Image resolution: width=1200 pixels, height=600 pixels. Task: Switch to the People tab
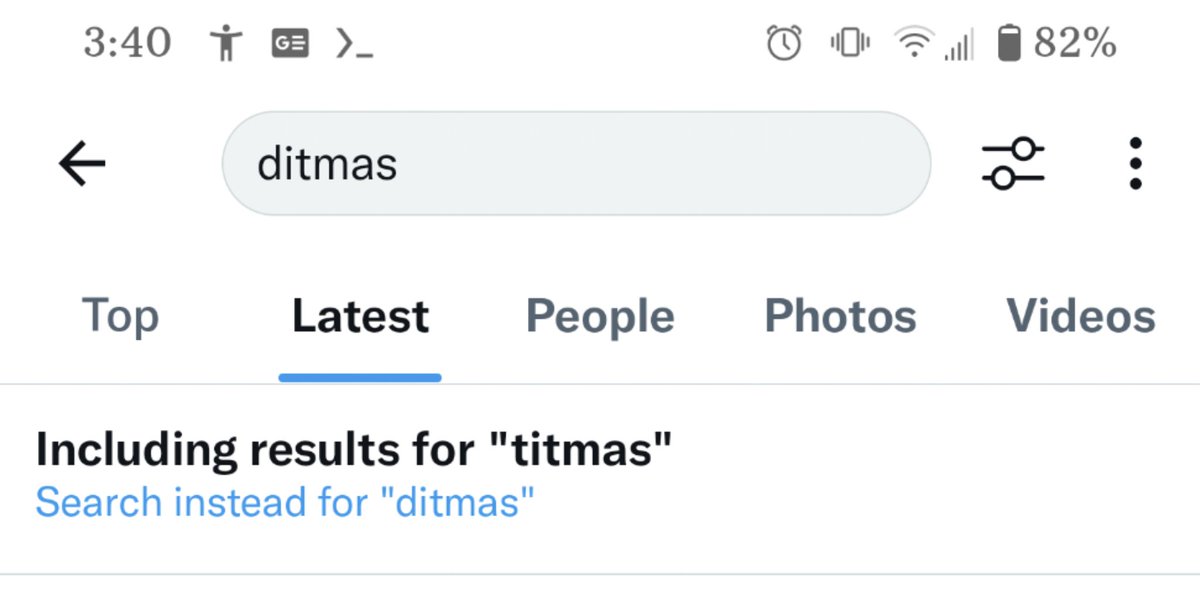click(x=600, y=316)
